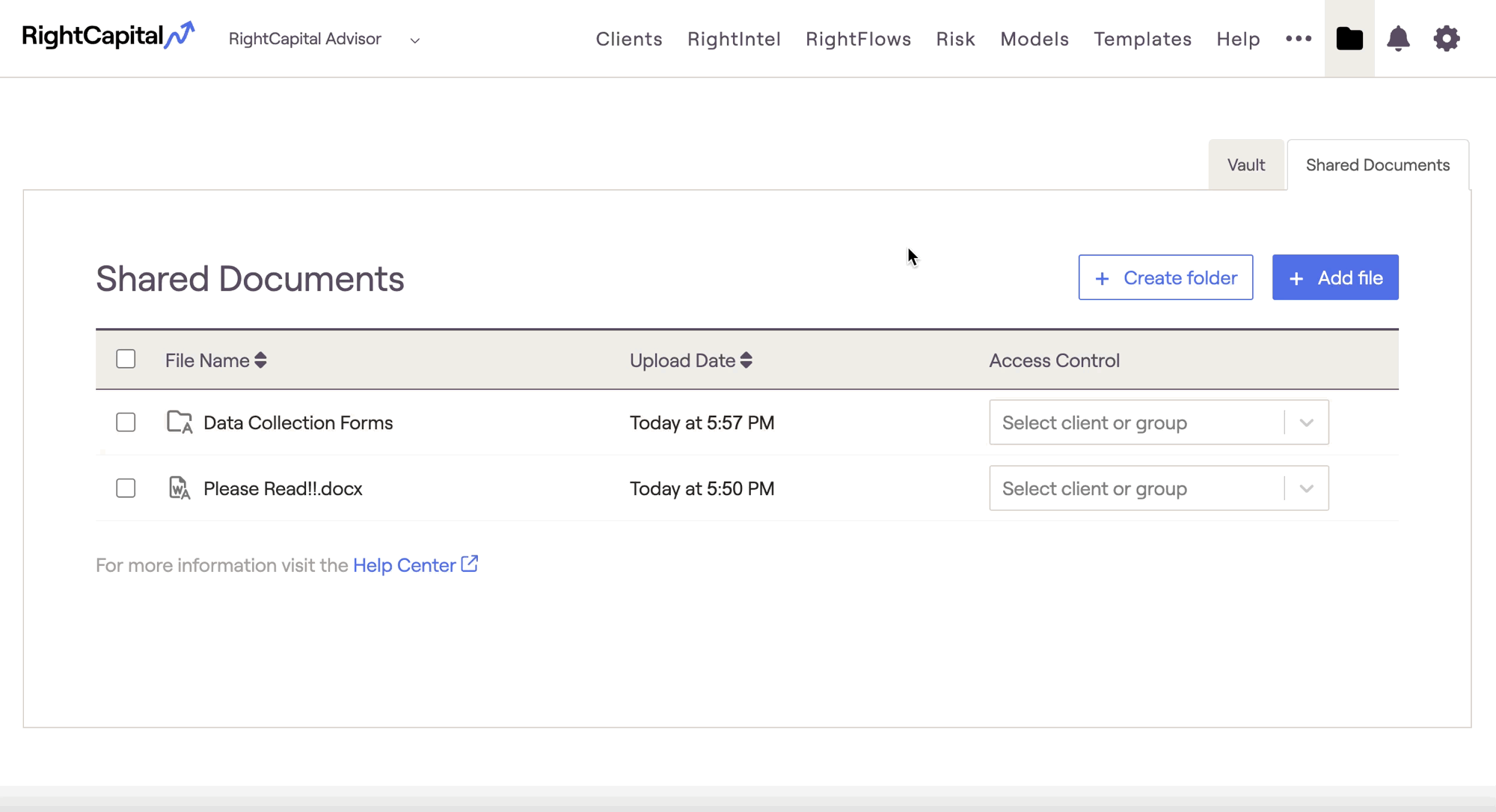Click the three-dots more menu icon

(x=1299, y=38)
